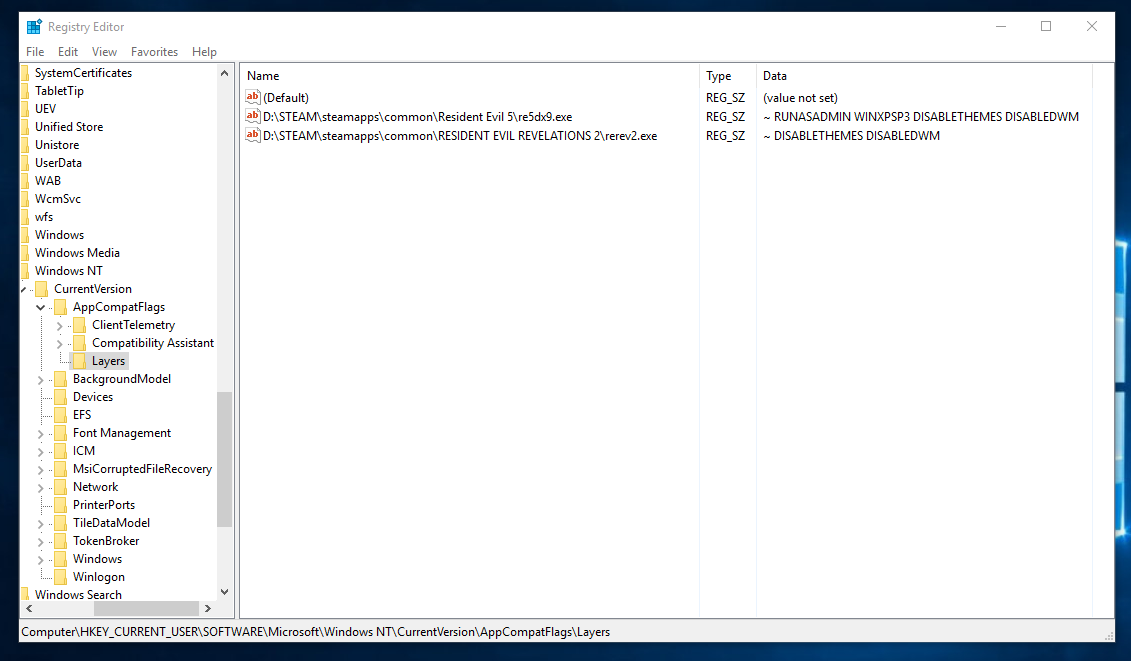Select the Unified Store key

coord(69,127)
